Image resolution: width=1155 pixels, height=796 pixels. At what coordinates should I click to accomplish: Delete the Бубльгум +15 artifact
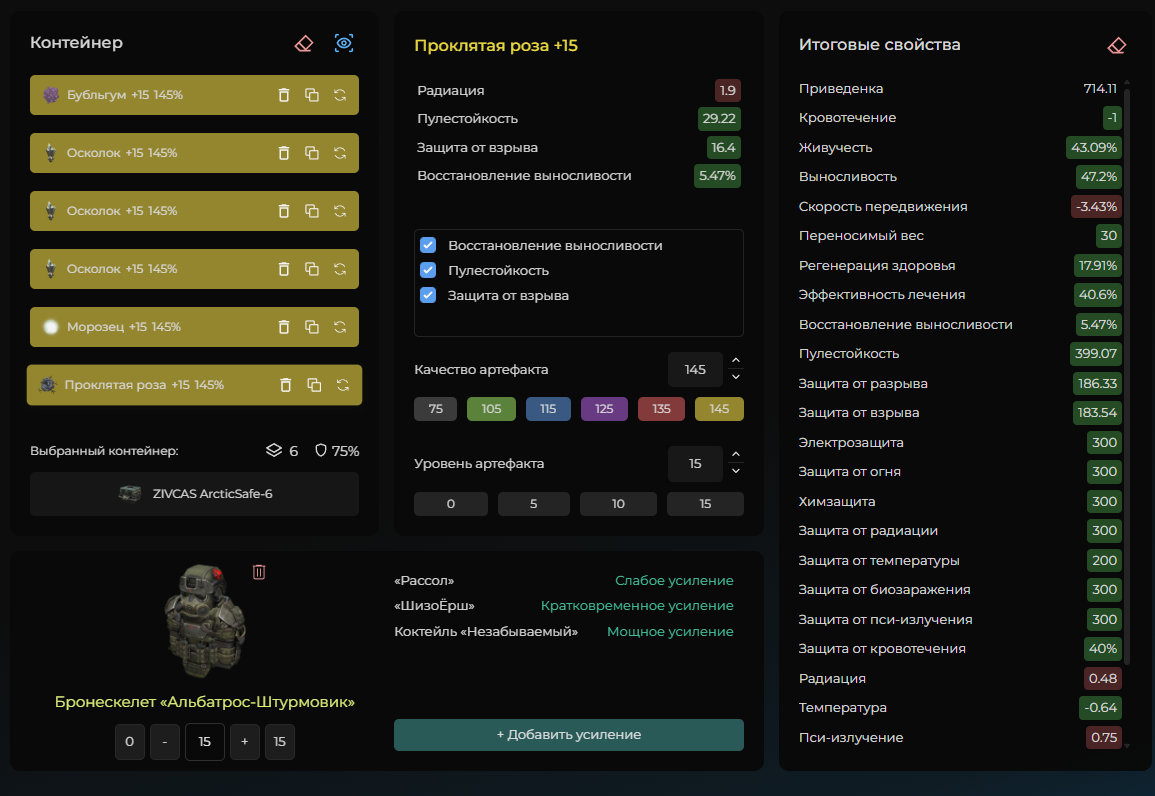point(284,95)
